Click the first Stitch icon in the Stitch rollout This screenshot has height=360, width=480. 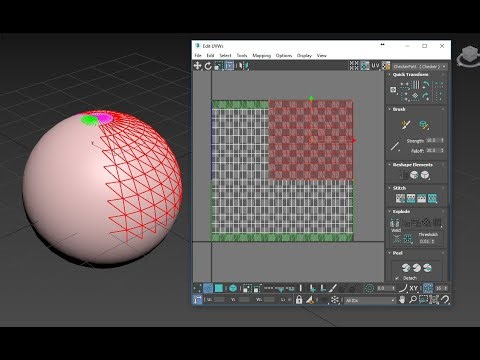[x=400, y=199]
